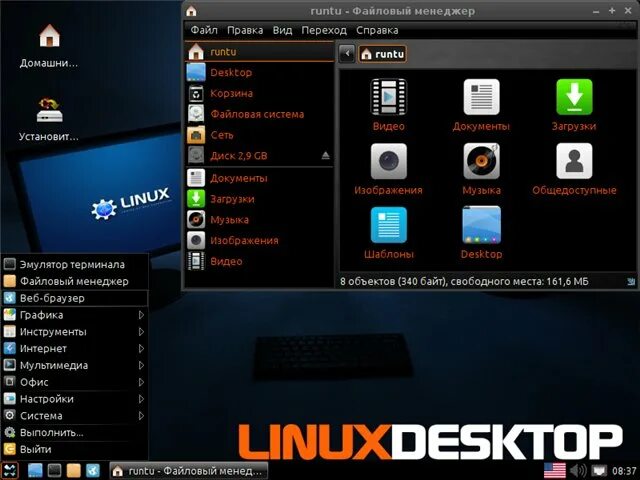The height and width of the screenshot is (480, 640).
Task: Launch web browser from the panel icon
Action: click(93, 471)
